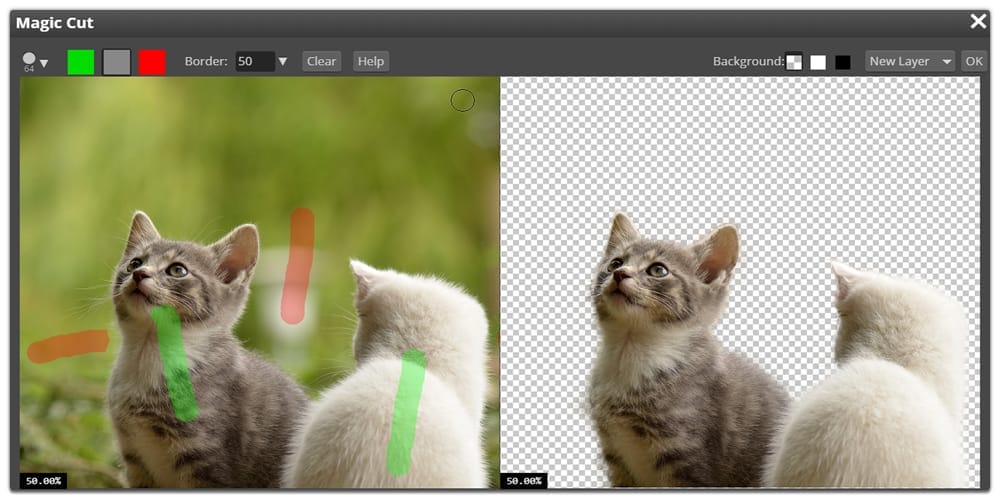This screenshot has height=500, width=1000.
Task: Set black background preview
Action: pos(843,62)
